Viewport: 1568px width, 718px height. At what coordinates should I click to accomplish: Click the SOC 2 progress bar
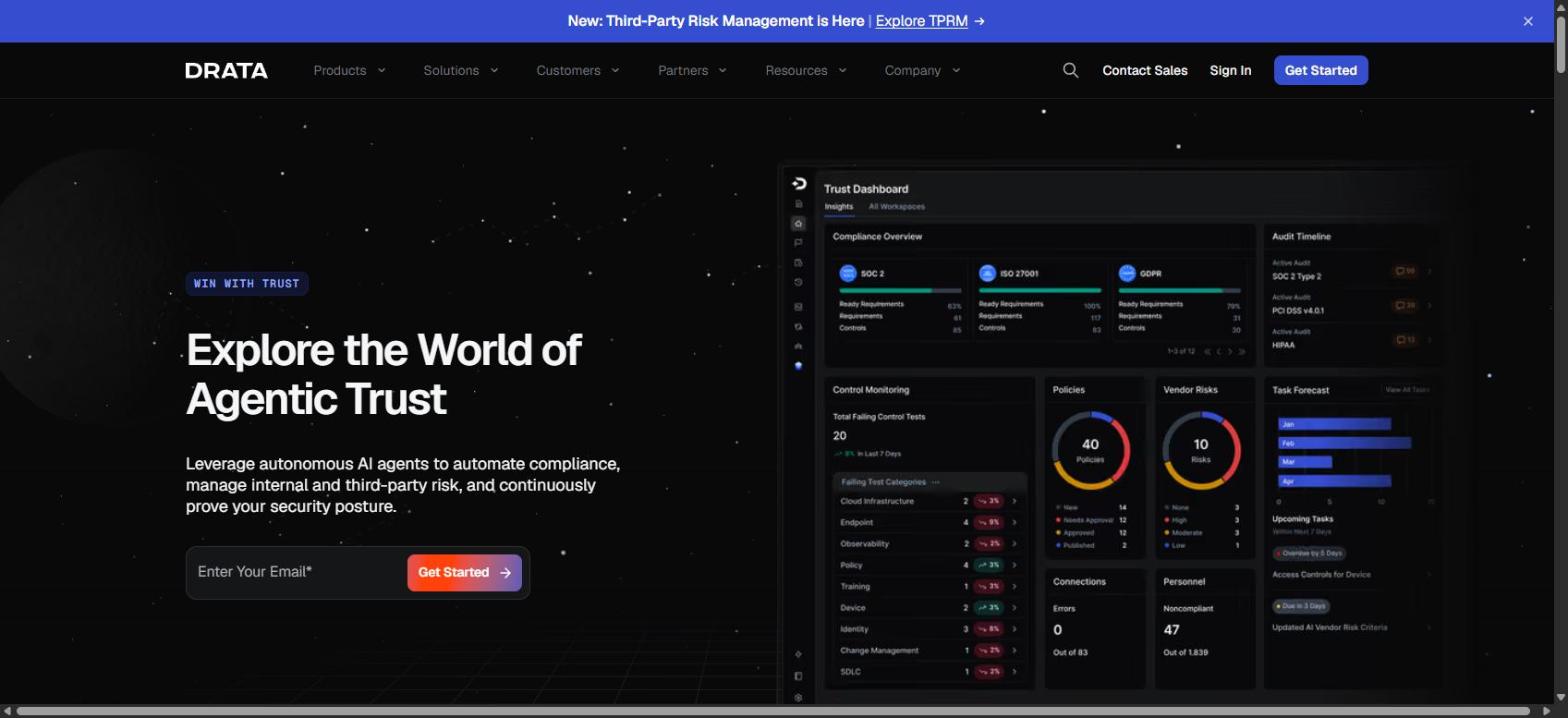[x=900, y=290]
